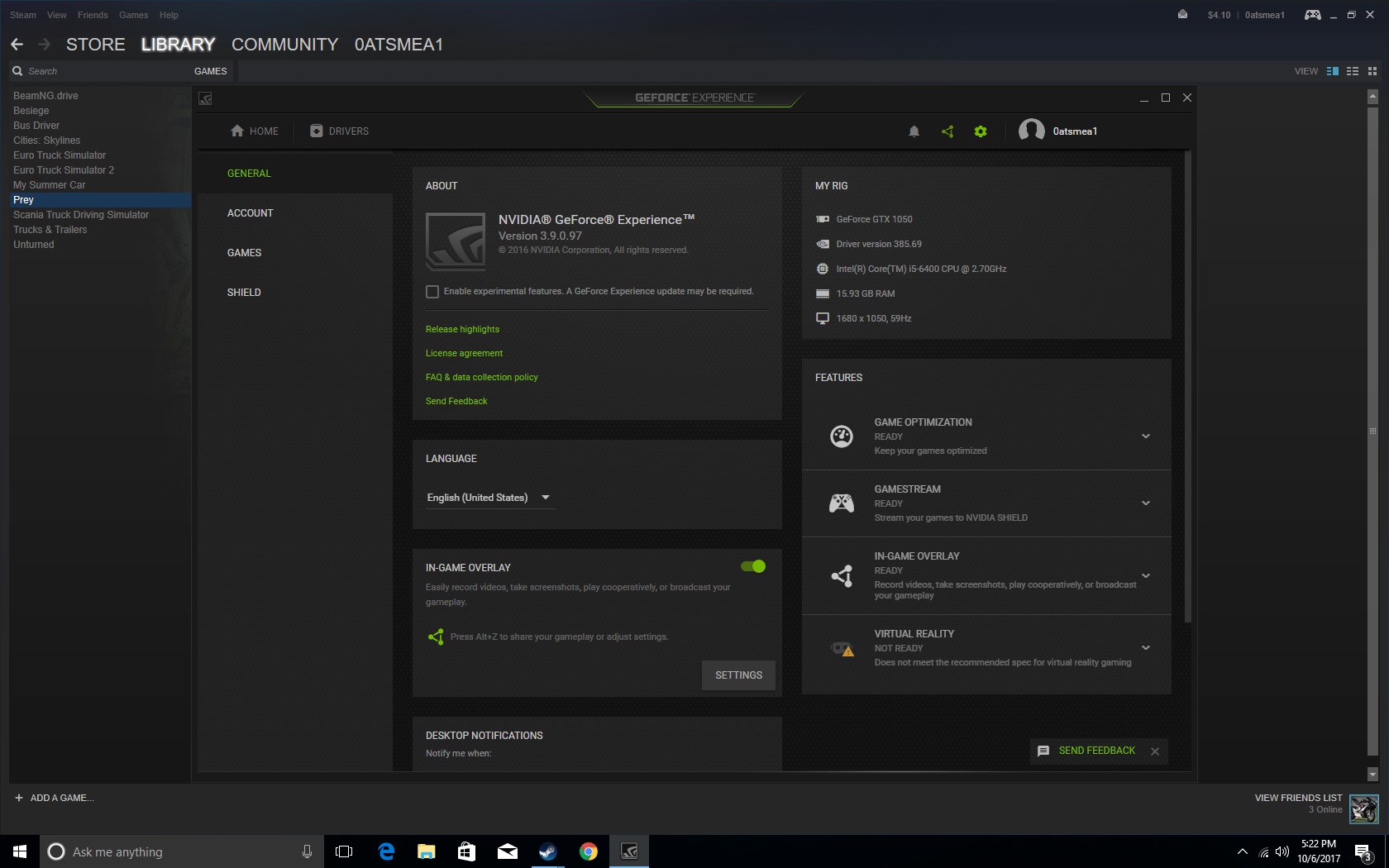Click In-Game Overlay SETTINGS button
The image size is (1389, 868).
point(738,675)
